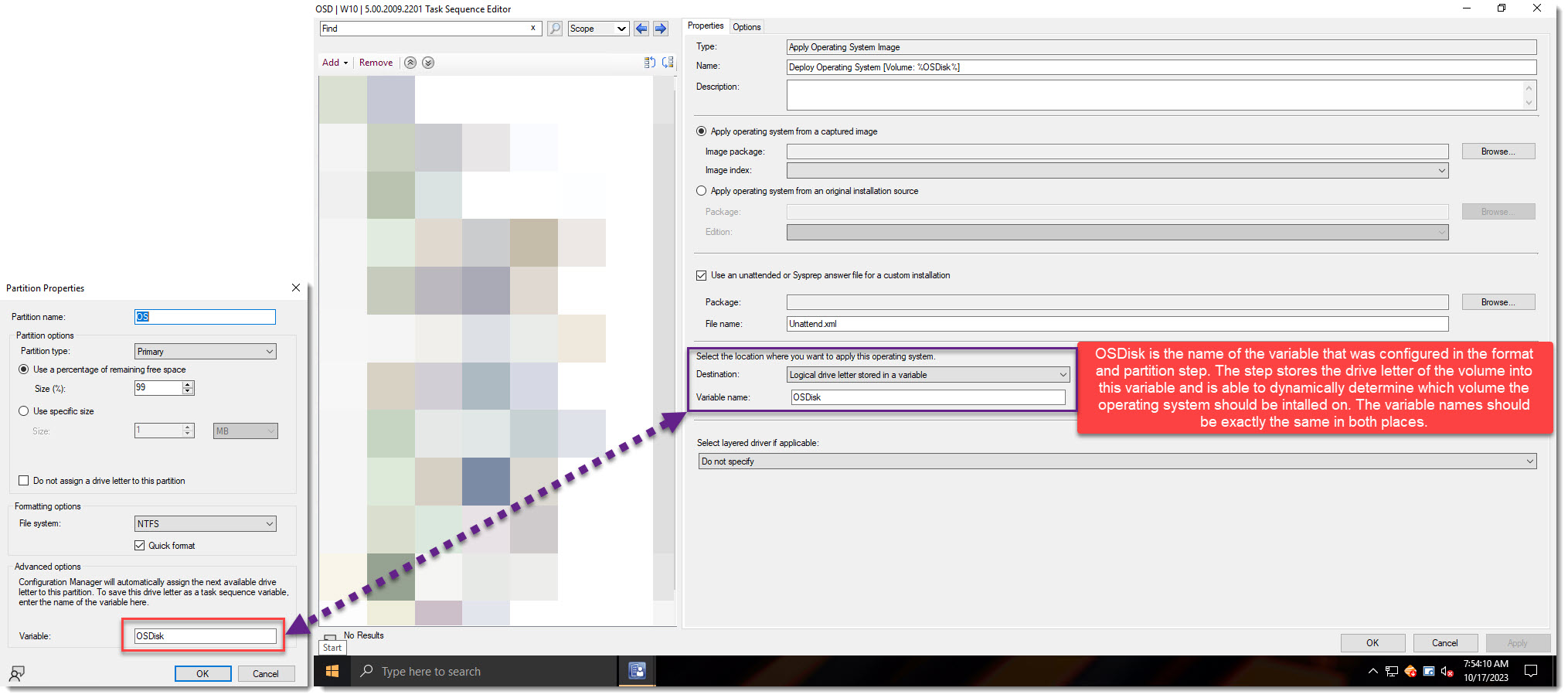Viewport: 1568px width, 698px height.
Task: Move selected step up in sequence
Action: (410, 63)
